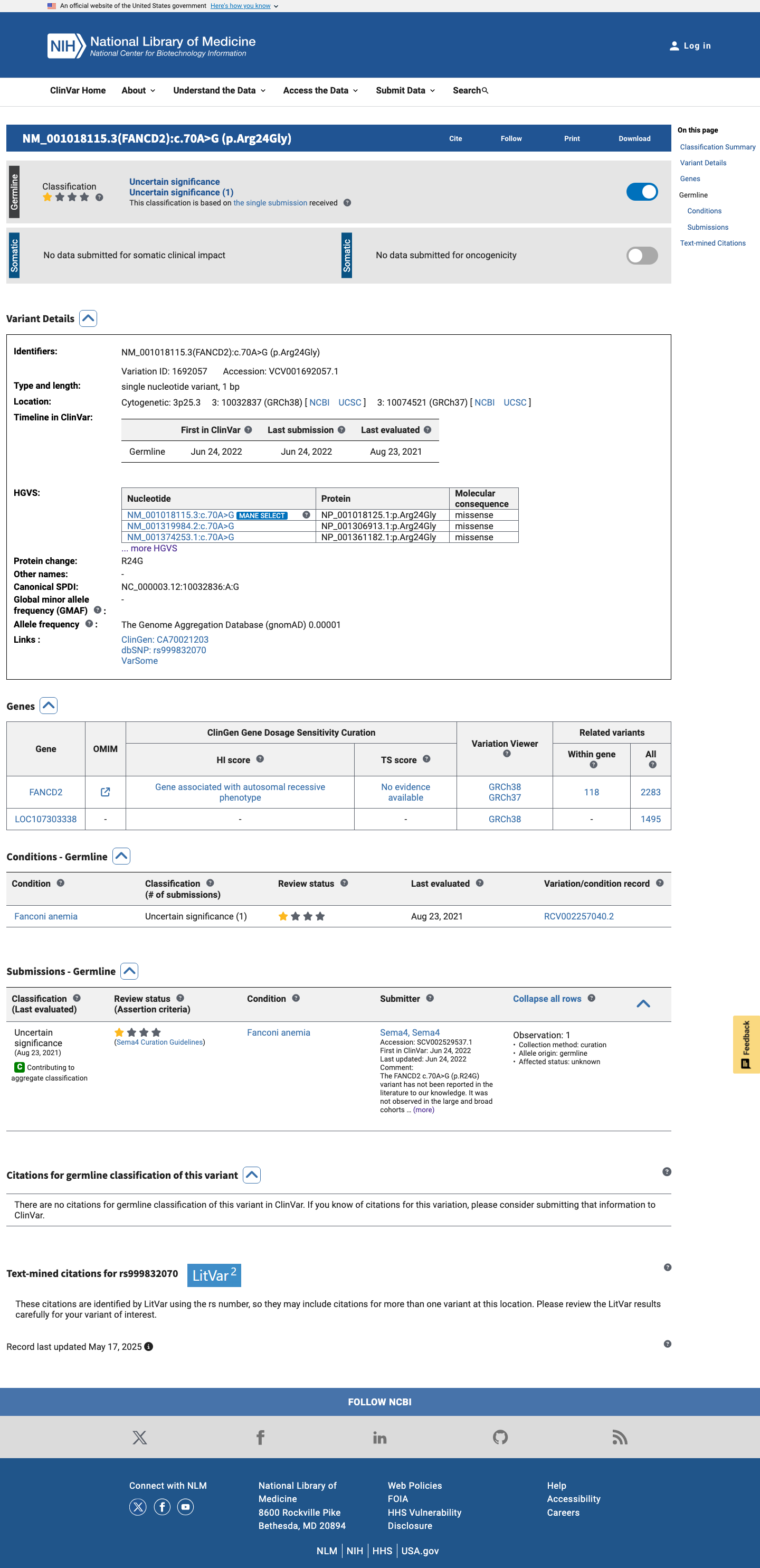Collapse Citations for germline classification section

252,1175
